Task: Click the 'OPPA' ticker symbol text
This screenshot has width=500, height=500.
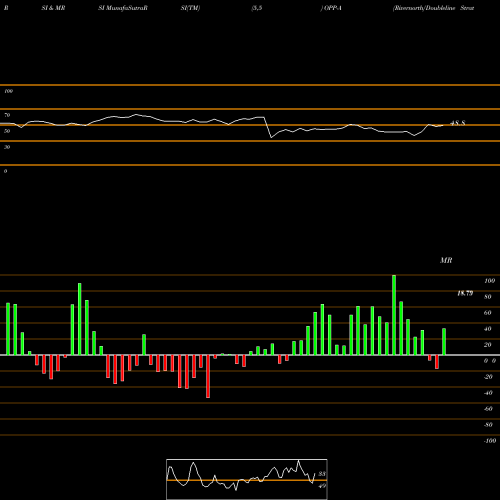Action: [x=332, y=8]
